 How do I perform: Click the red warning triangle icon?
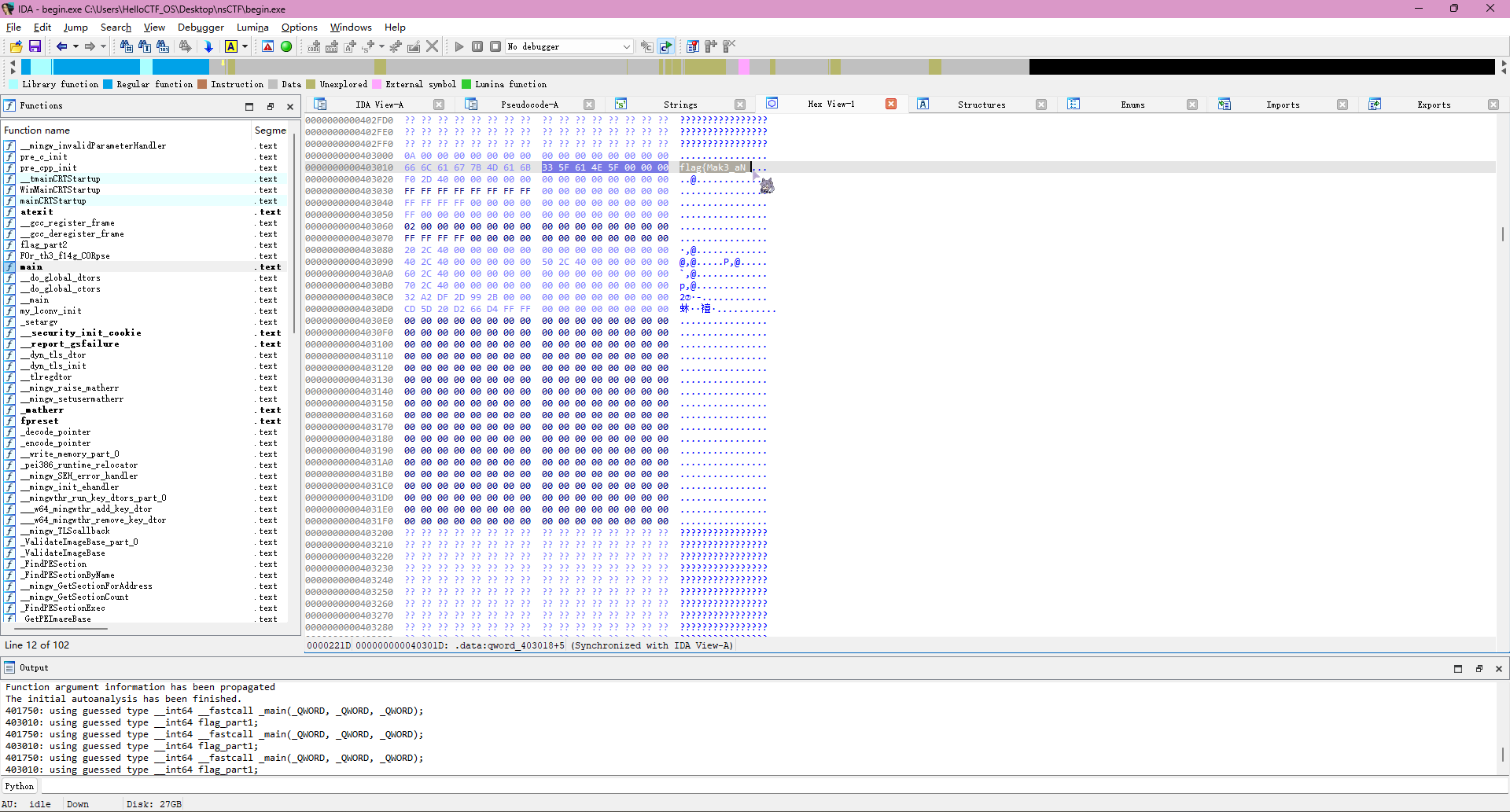pyautogui.click(x=268, y=47)
